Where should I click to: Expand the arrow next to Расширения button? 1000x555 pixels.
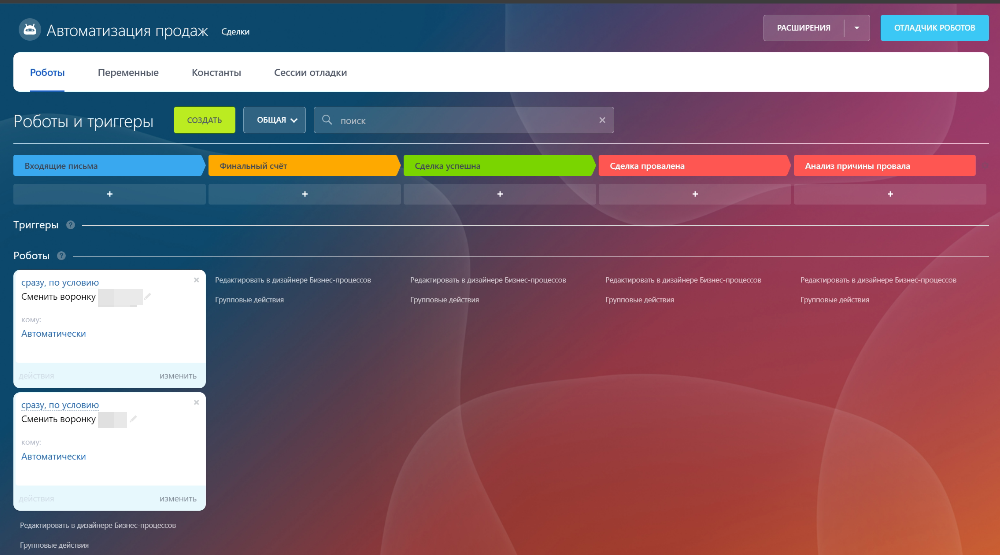857,28
